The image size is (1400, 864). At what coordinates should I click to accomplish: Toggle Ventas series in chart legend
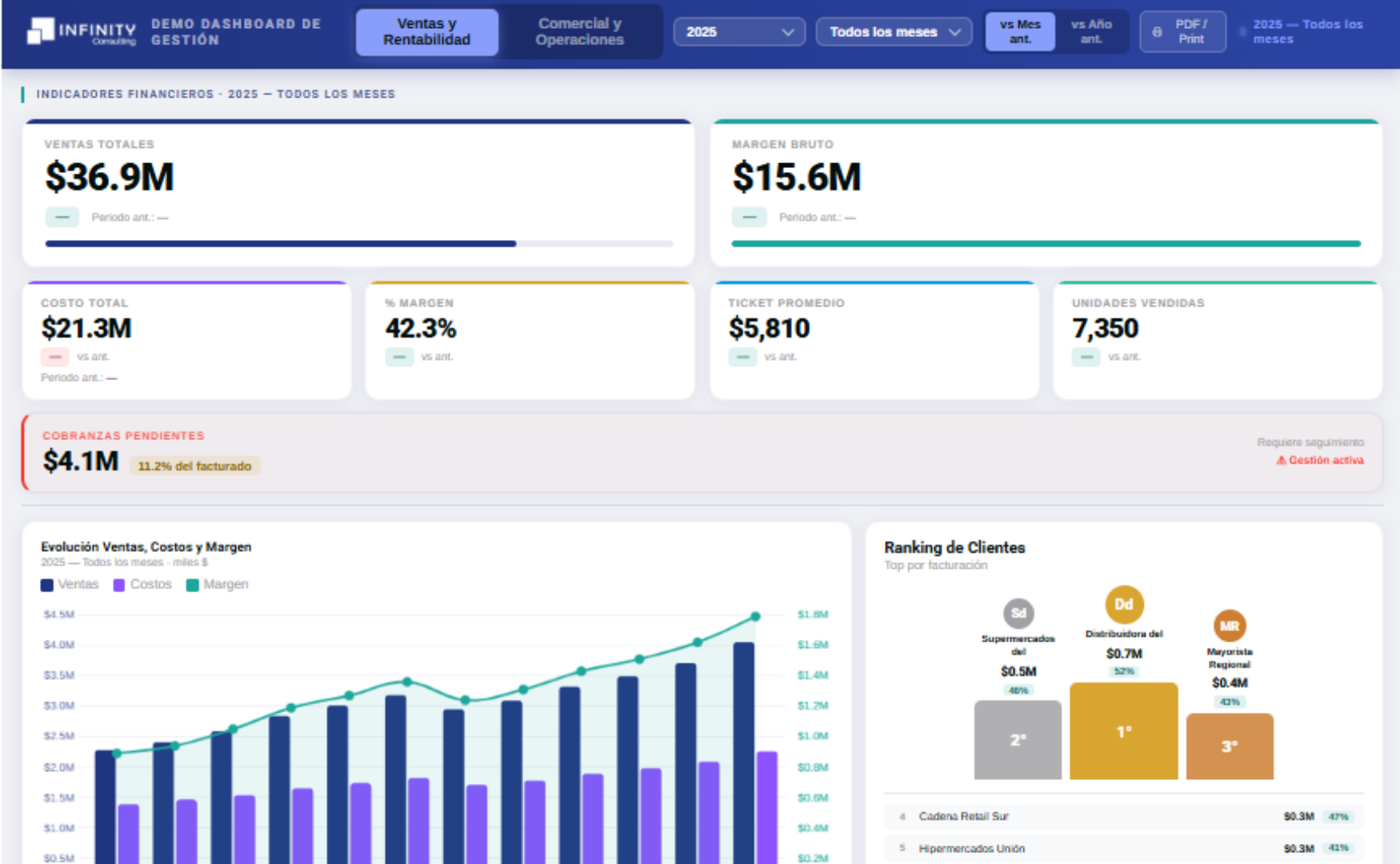coord(70,585)
